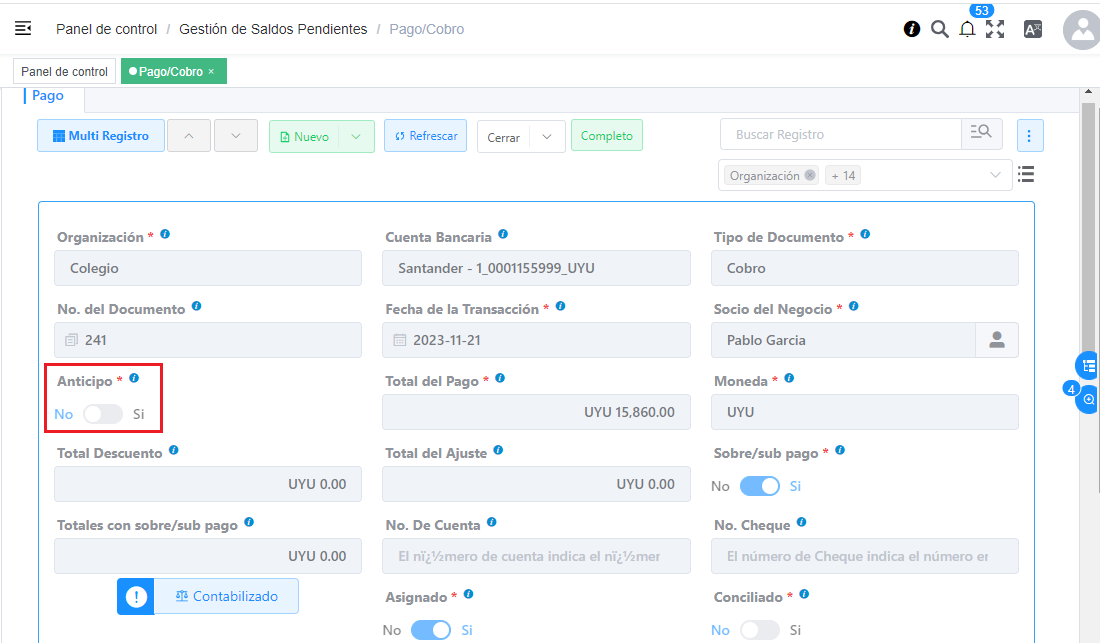
Task: Select the Pago tab
Action: pos(48,96)
